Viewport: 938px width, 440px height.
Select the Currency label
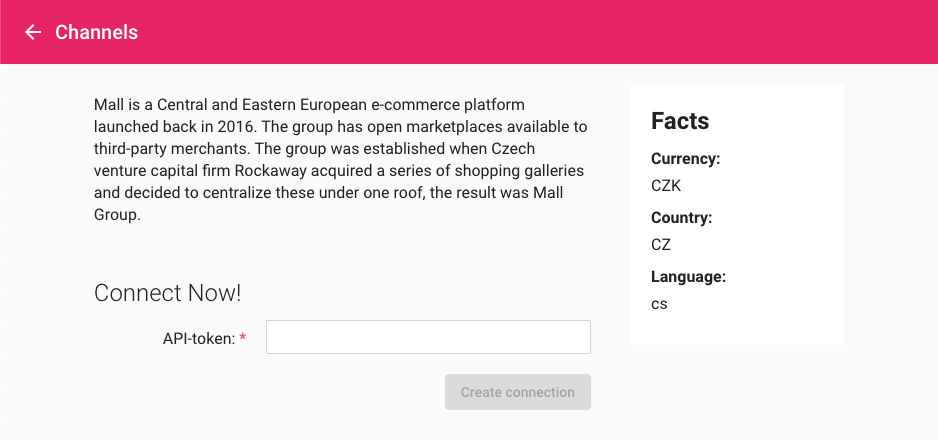pos(686,159)
